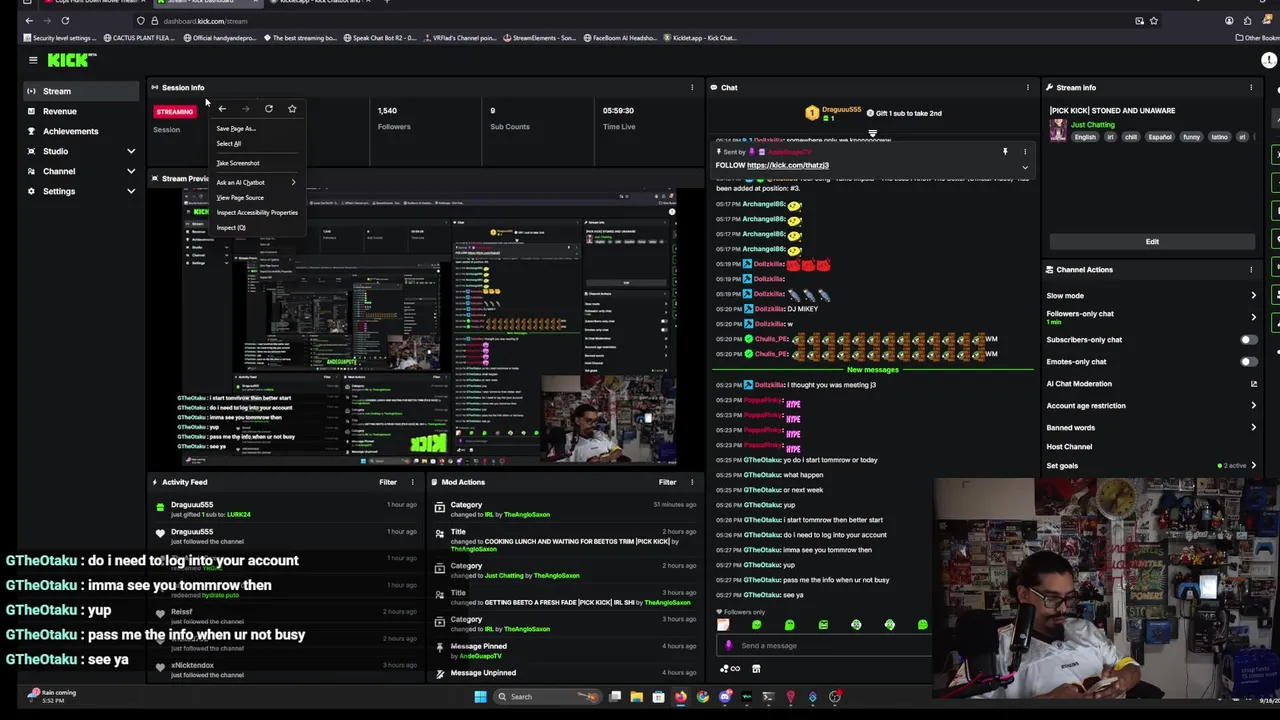The height and width of the screenshot is (720, 1280).
Task: Open the hamburger menu beside the Kick logo
Action: [32, 60]
